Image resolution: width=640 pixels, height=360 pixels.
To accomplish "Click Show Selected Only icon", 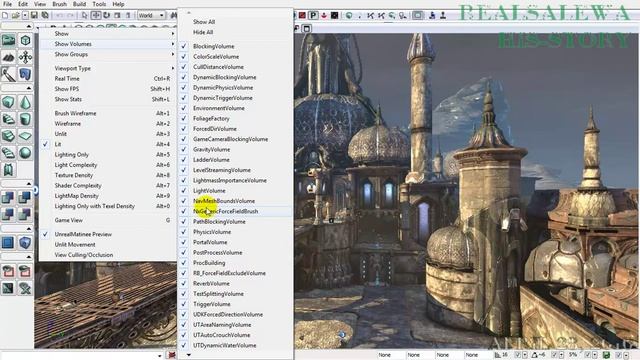I will tap(8, 271).
